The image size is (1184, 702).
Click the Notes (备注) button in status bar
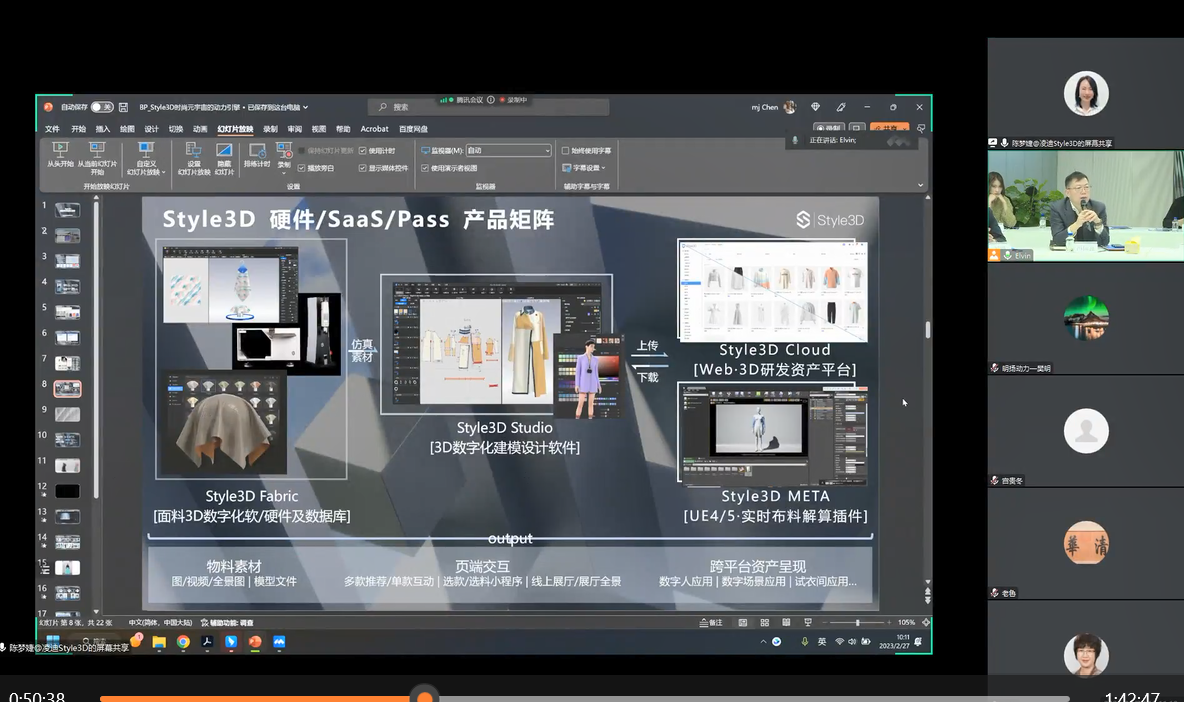click(x=711, y=623)
